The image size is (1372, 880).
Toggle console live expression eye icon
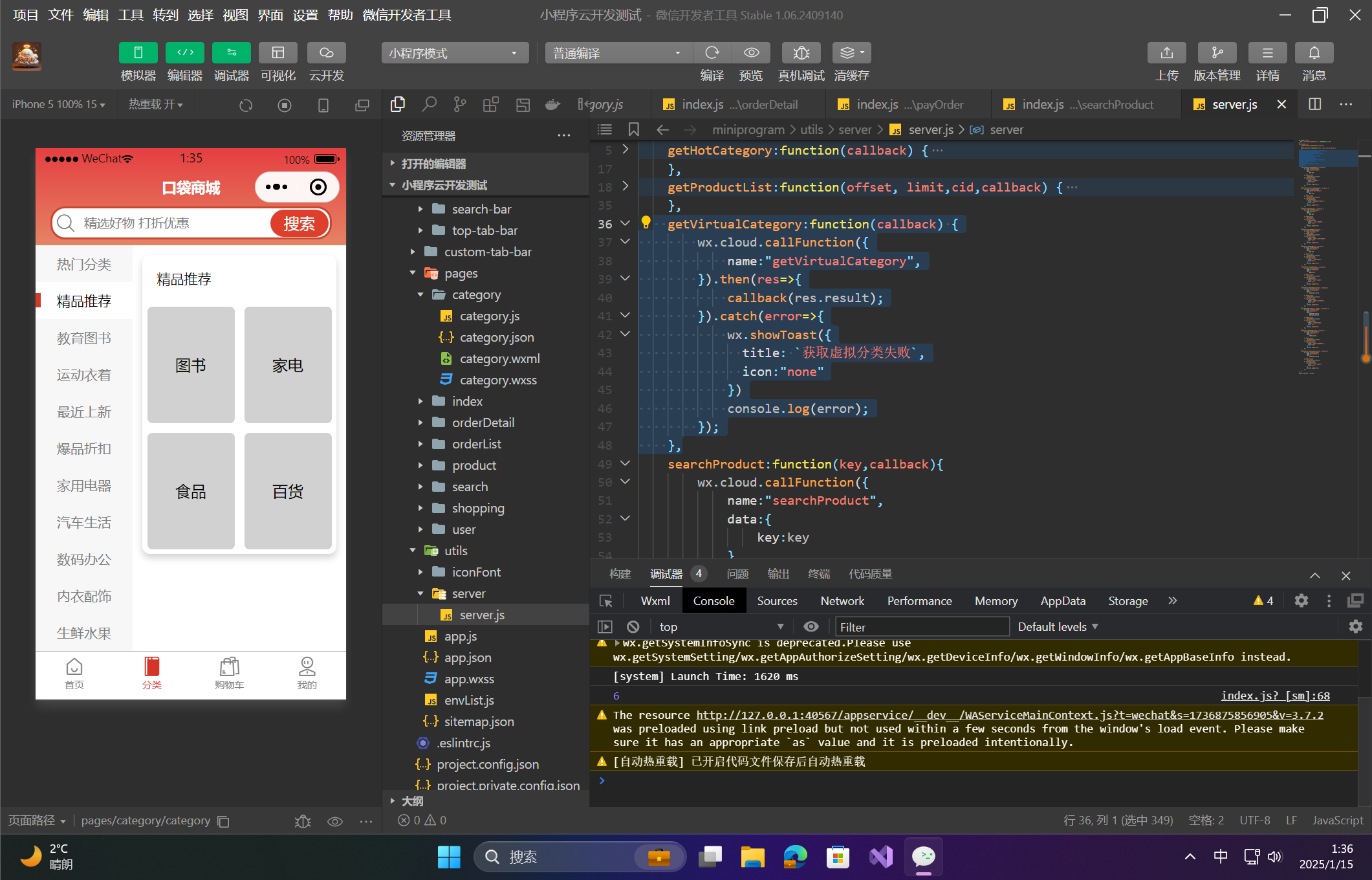click(811, 626)
